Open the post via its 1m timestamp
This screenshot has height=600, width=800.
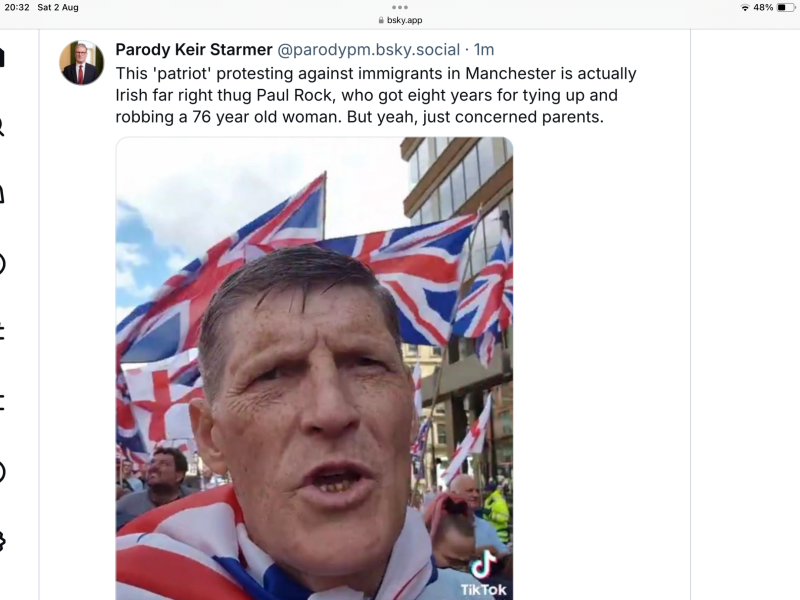[484, 50]
